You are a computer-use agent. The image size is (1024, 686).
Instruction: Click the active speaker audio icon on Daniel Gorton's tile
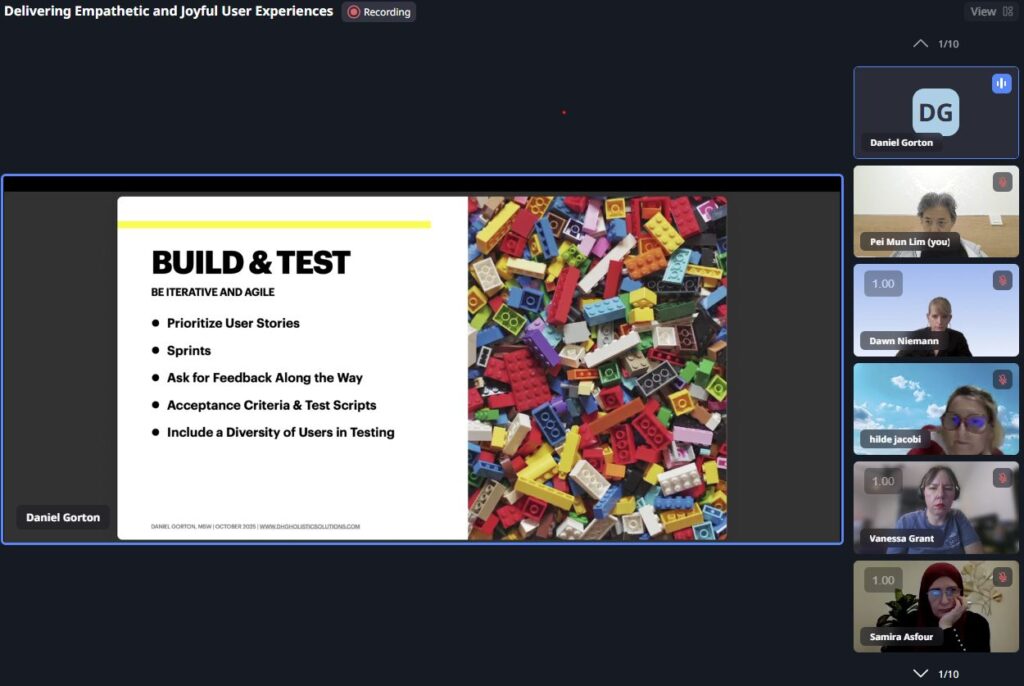tap(1001, 84)
